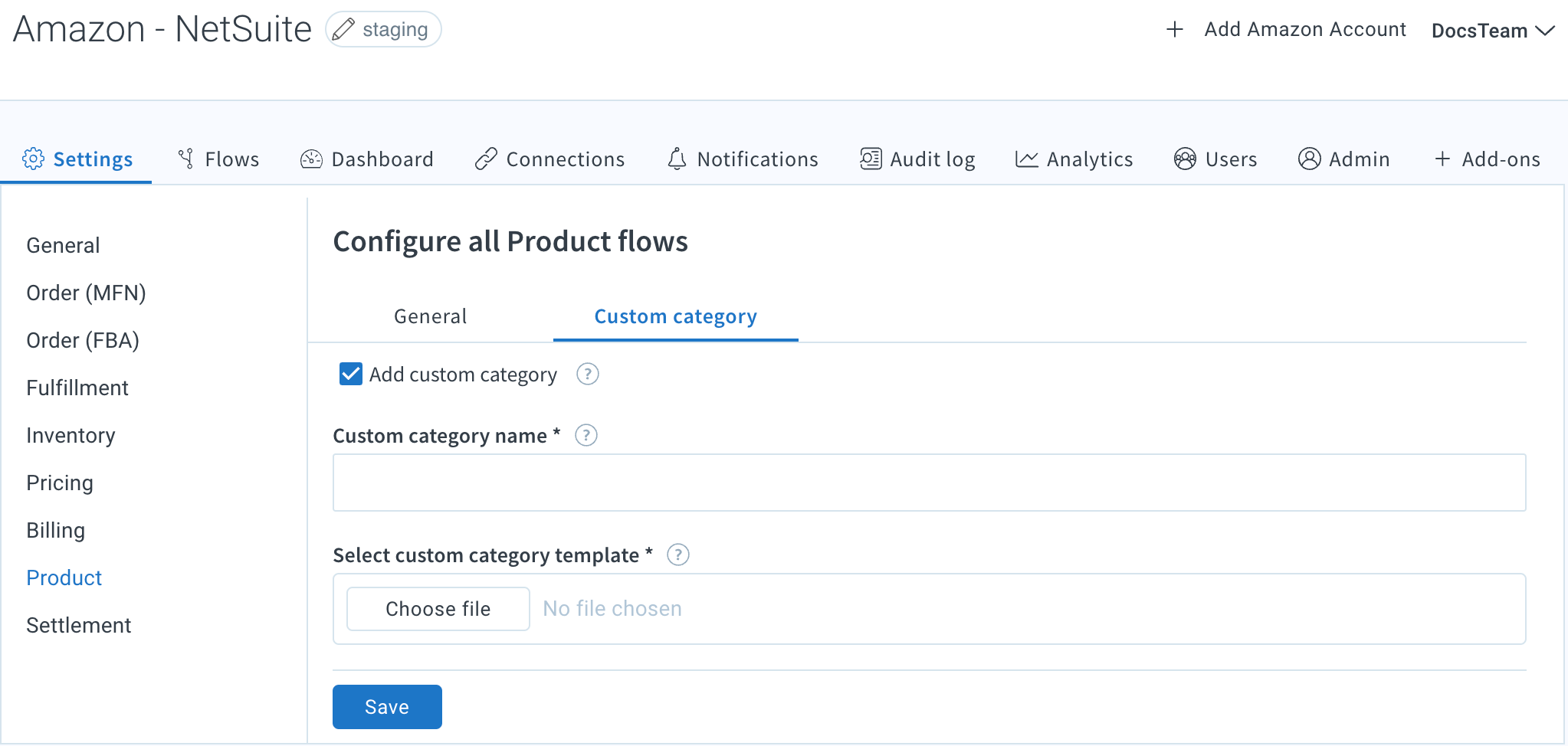Click the plus icon beside Add-ons
1568x746 pixels.
coord(1442,159)
